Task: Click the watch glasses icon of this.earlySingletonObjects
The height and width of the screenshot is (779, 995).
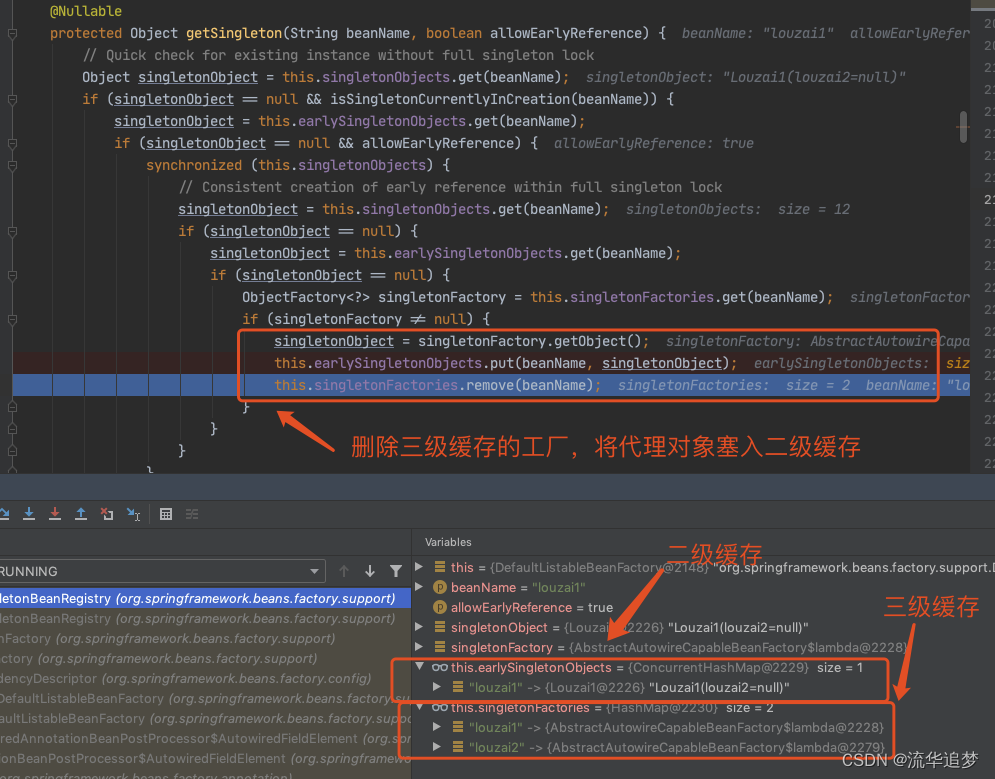Action: click(440, 667)
